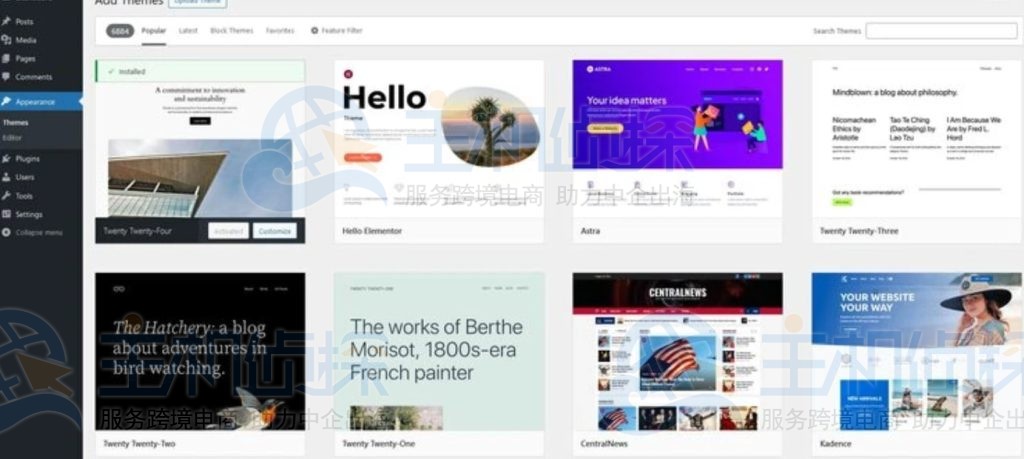
Task: Open the Astra theme thumbnail
Action: [x=677, y=139]
